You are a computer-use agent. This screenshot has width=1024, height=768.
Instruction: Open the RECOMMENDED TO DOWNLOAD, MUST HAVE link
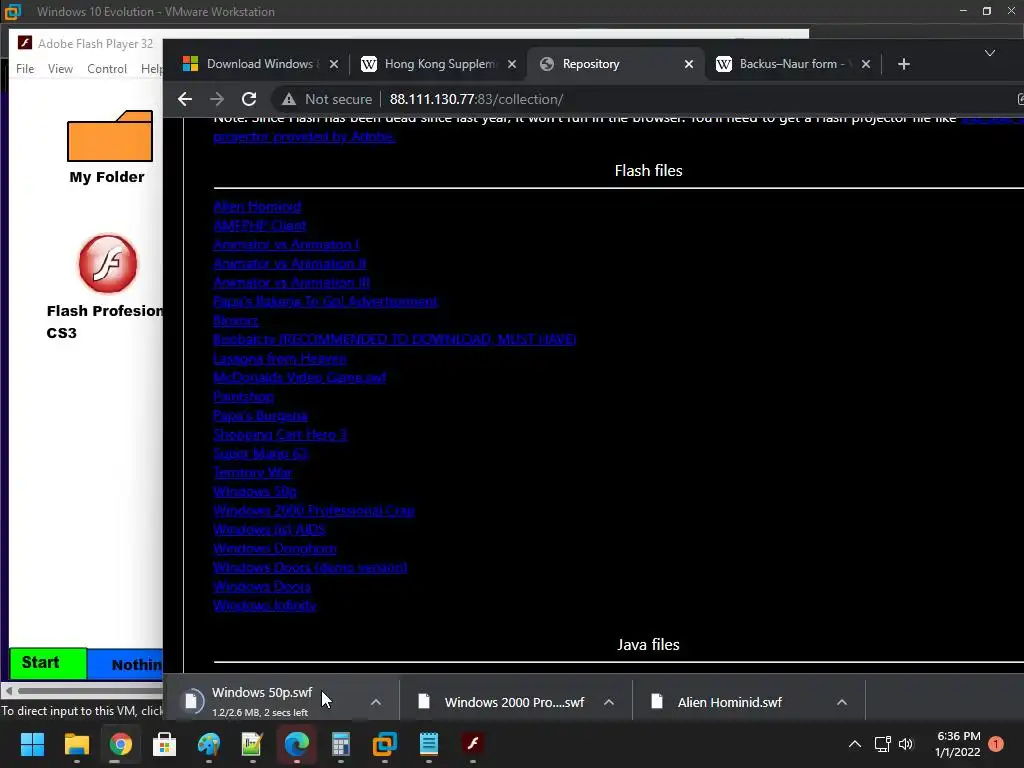tap(394, 340)
